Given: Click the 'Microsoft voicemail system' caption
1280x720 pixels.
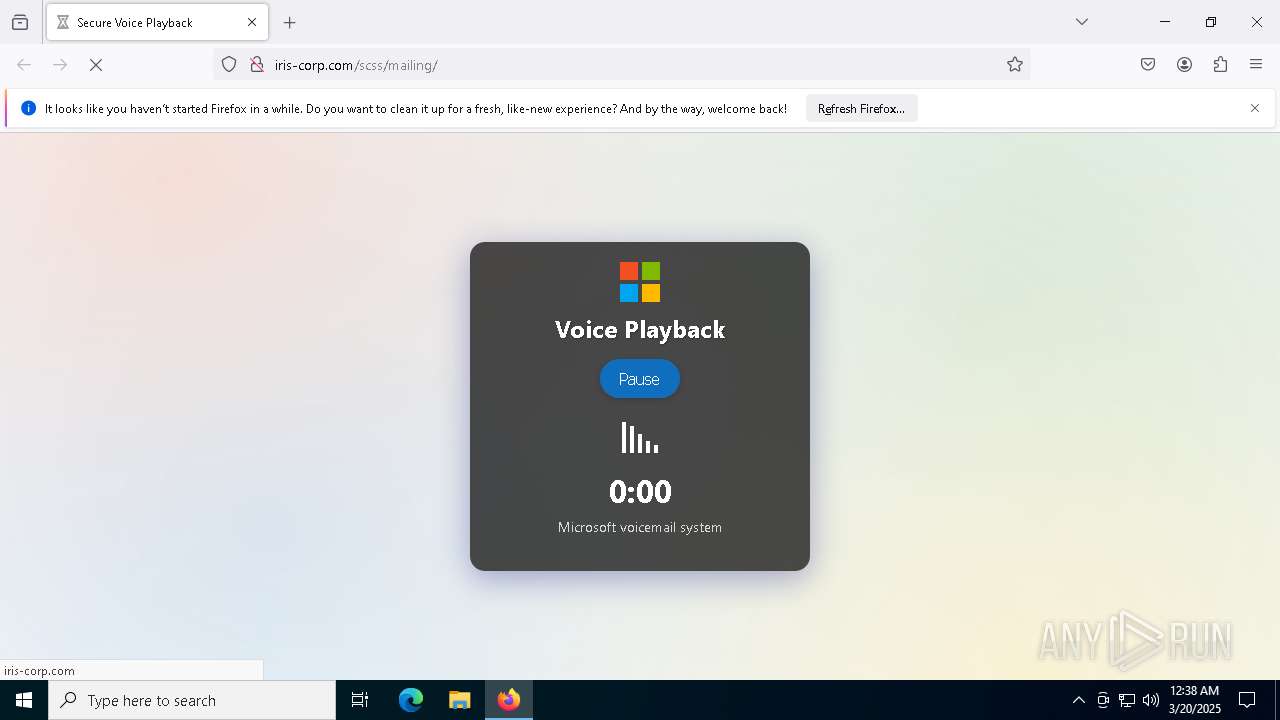Looking at the screenshot, I should 640,527.
